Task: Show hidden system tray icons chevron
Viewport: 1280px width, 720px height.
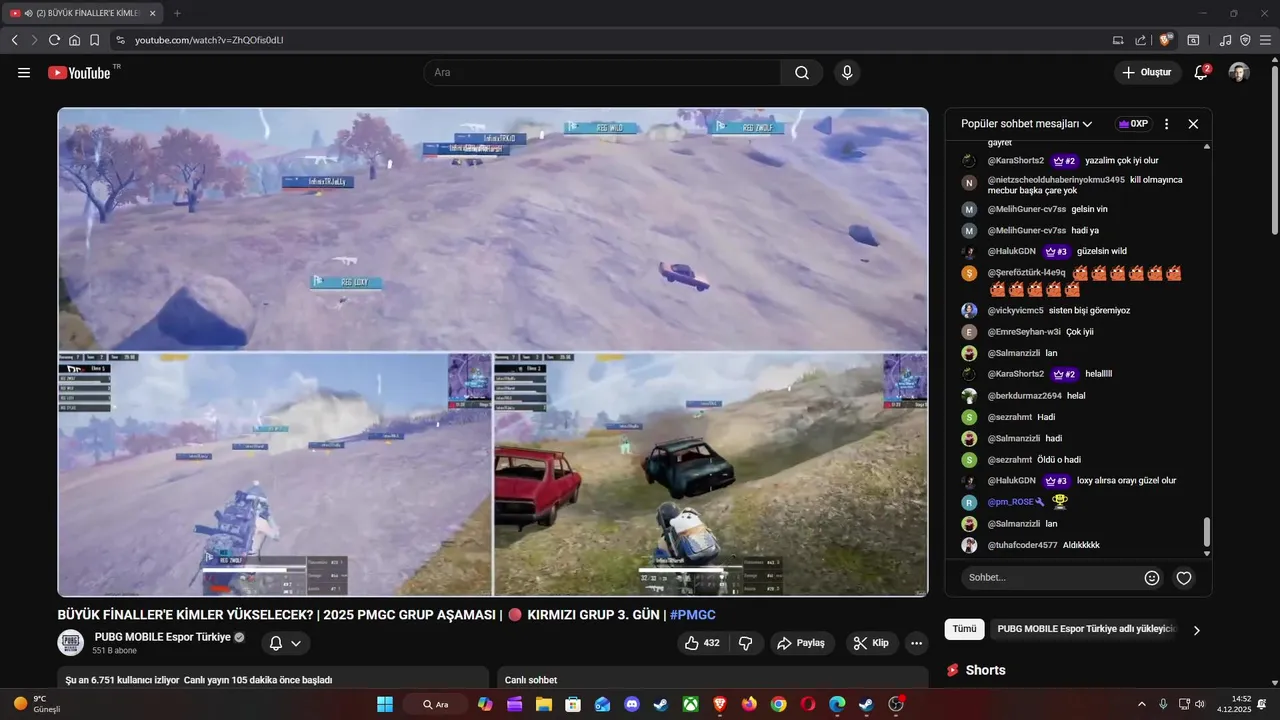Action: point(1142,704)
